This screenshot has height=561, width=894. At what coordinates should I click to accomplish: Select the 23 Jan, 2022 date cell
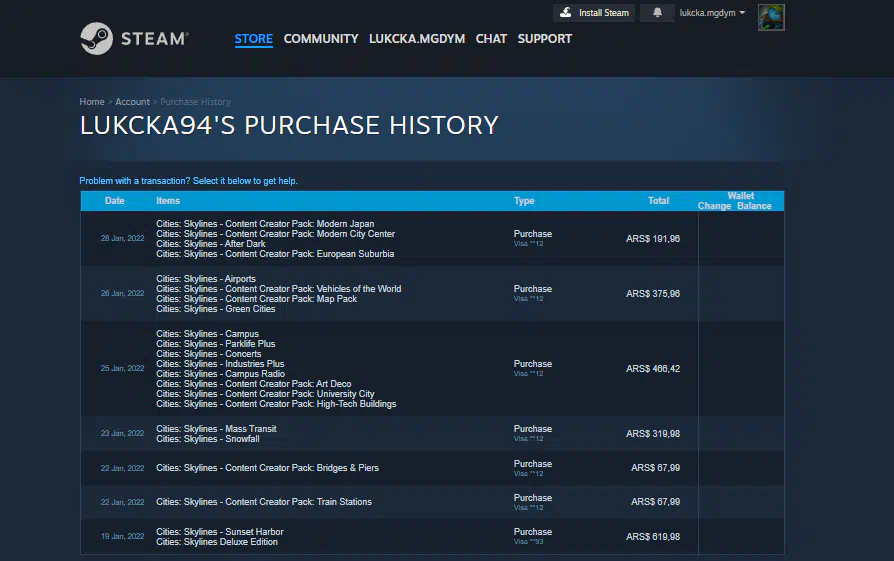122,433
